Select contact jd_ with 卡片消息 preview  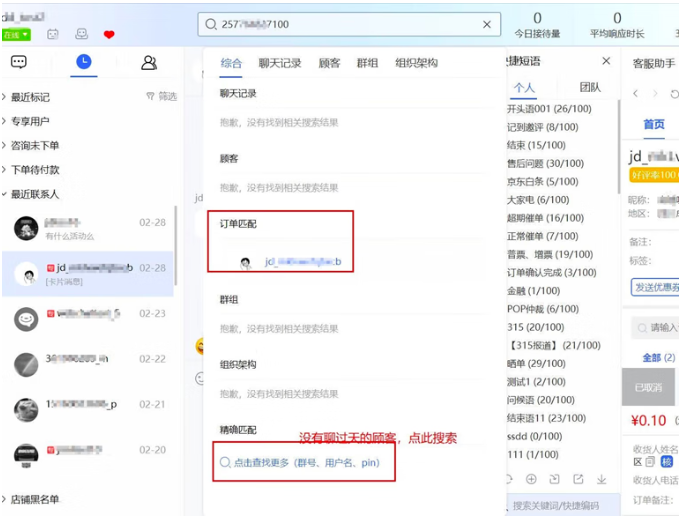pyautogui.click(x=88, y=274)
